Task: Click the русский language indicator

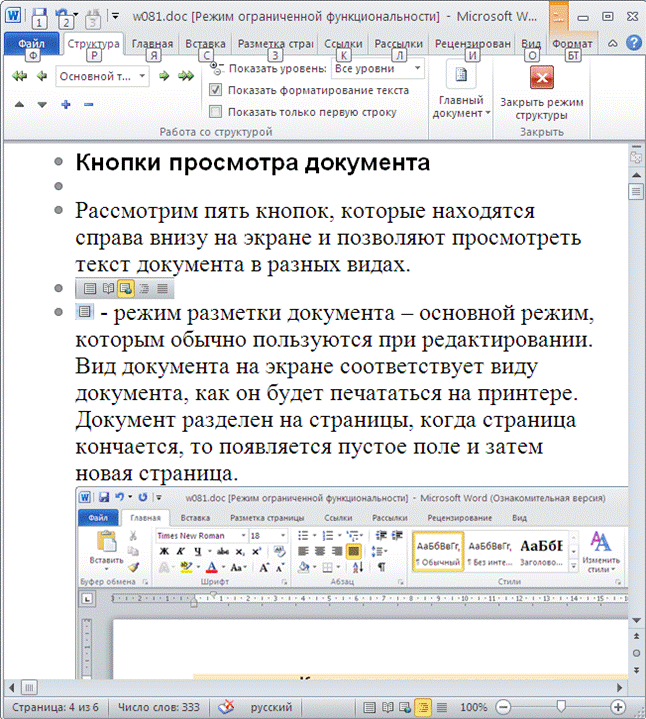Action: 271,707
